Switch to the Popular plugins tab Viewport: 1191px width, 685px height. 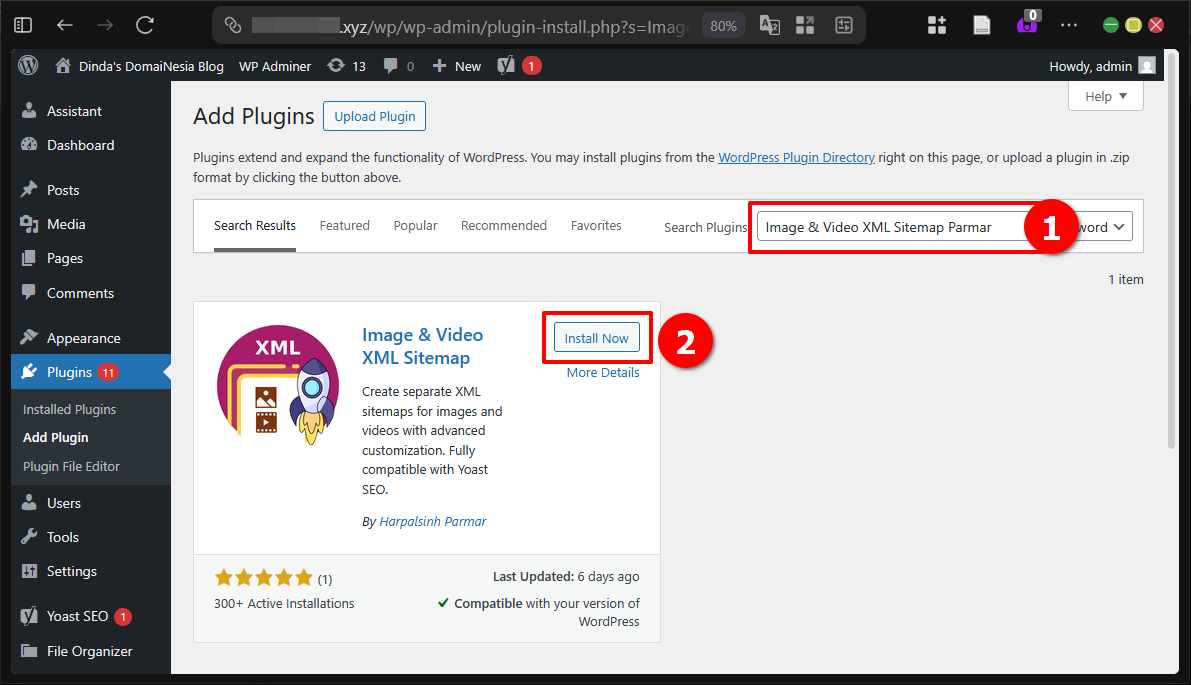(415, 225)
